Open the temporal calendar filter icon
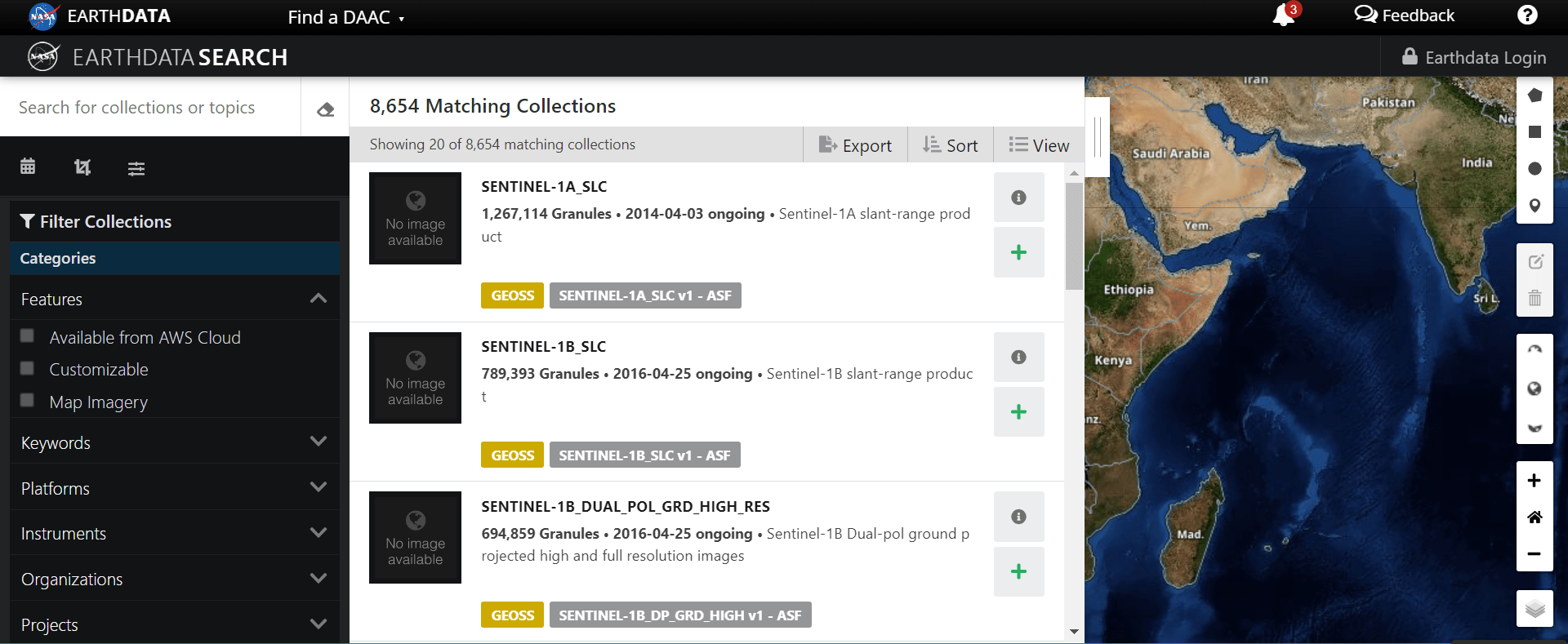 point(28,167)
